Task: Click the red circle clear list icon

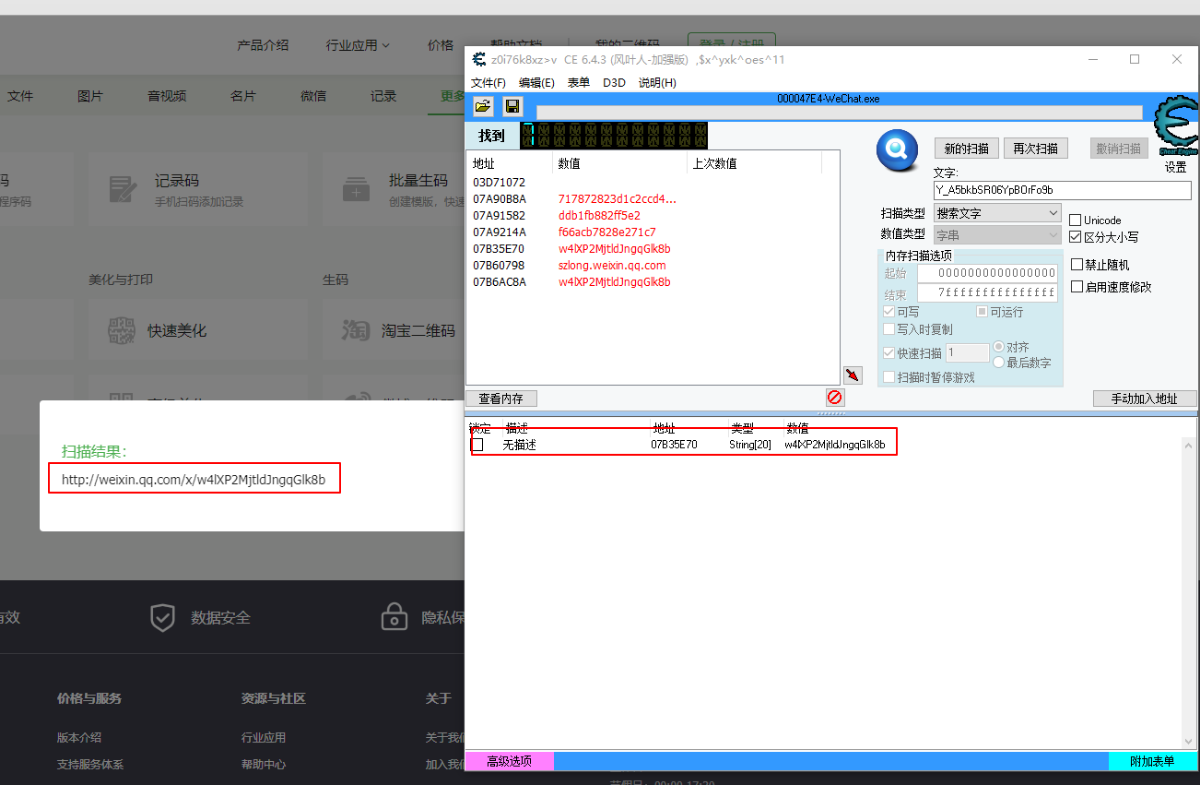Action: point(834,397)
